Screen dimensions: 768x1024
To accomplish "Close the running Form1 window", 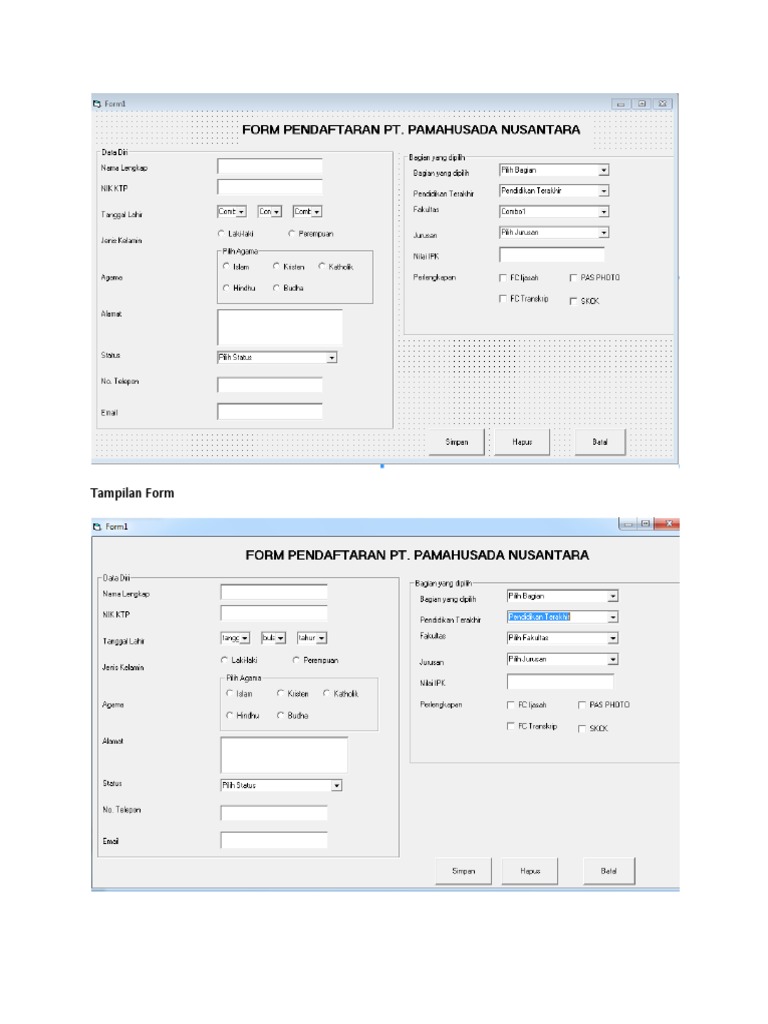I will (668, 524).
